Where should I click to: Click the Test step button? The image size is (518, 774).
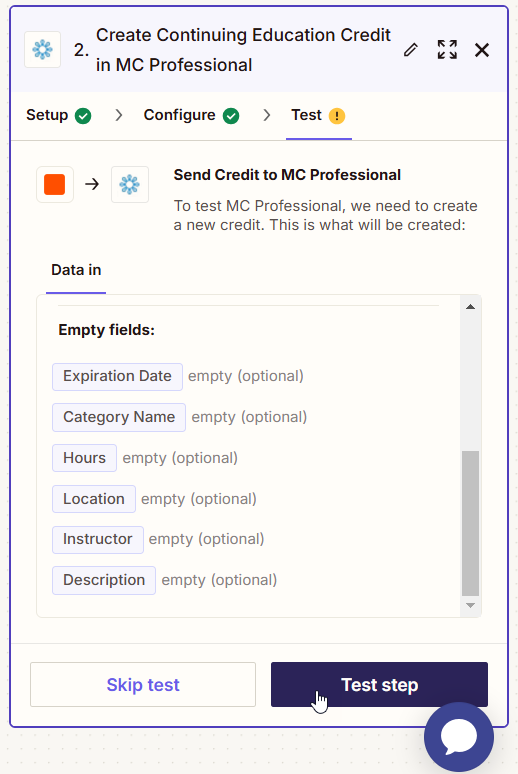coord(379,685)
